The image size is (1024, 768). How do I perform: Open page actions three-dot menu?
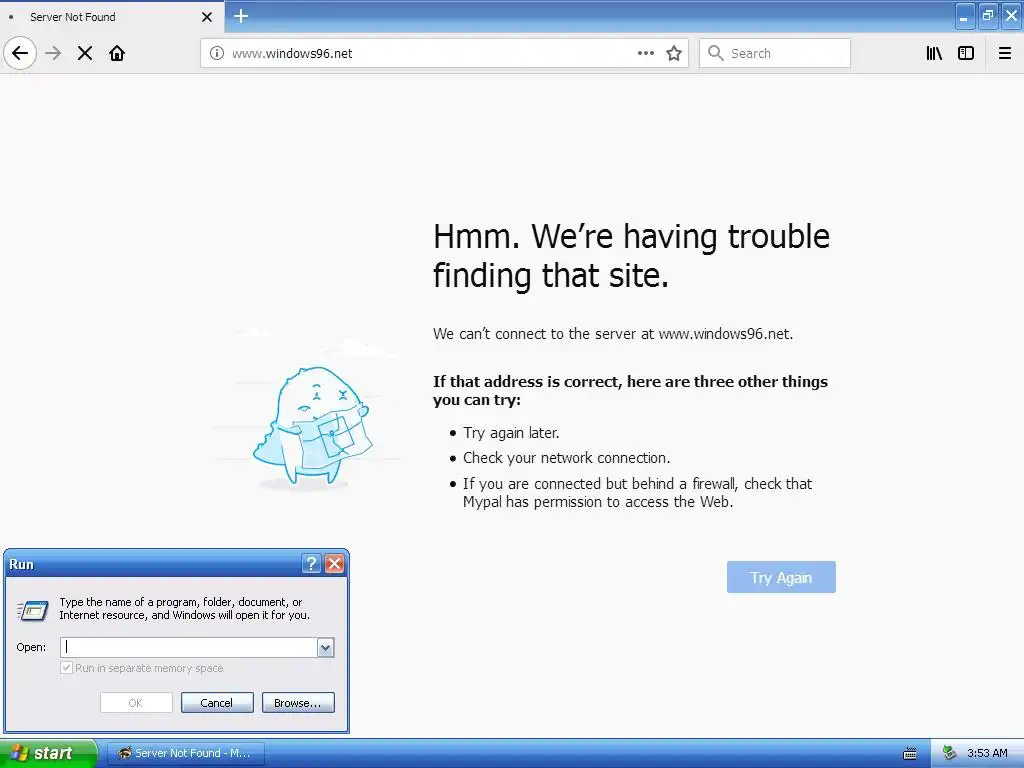coord(646,54)
